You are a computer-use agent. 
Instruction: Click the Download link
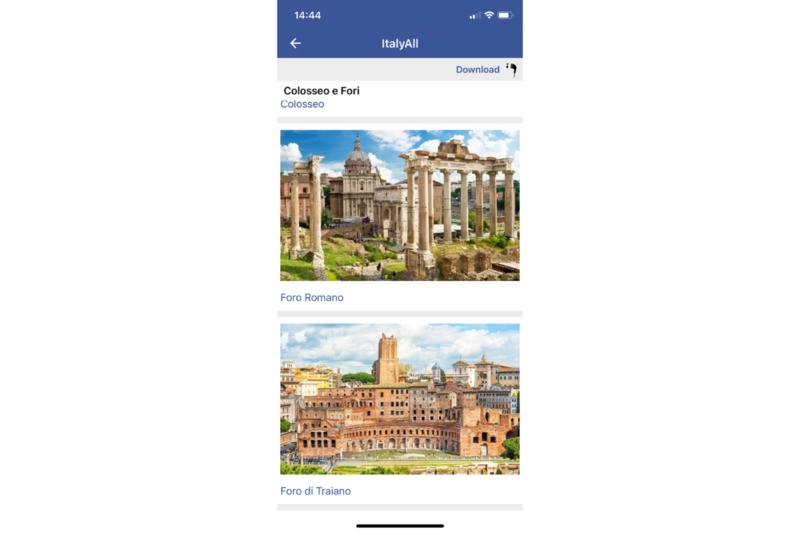[478, 69]
